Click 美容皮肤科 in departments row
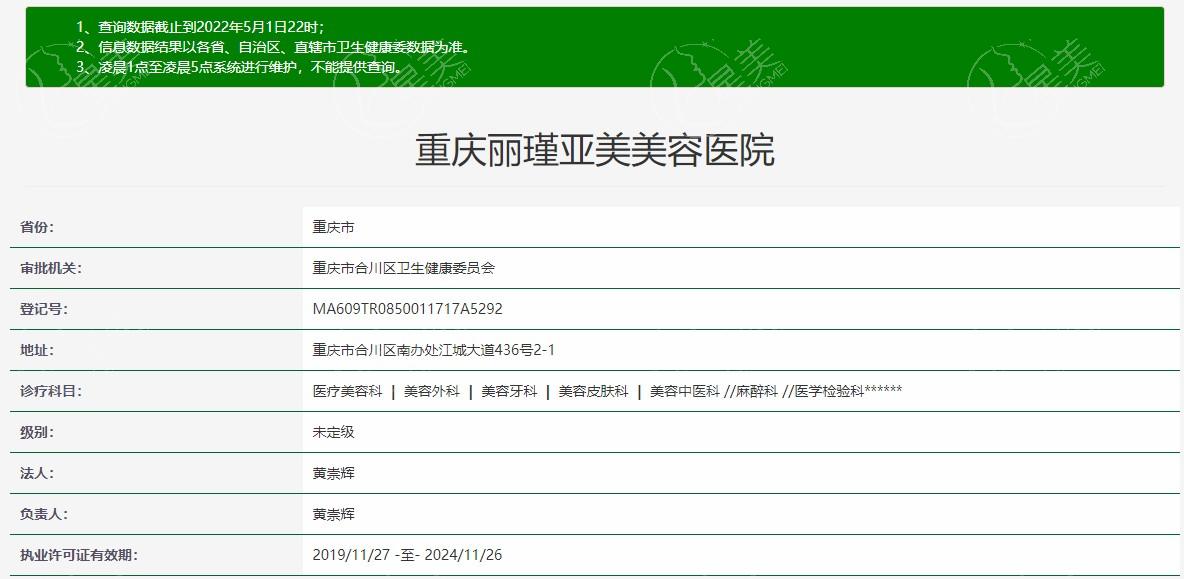Viewport: 1184px width, 579px height. (x=594, y=391)
